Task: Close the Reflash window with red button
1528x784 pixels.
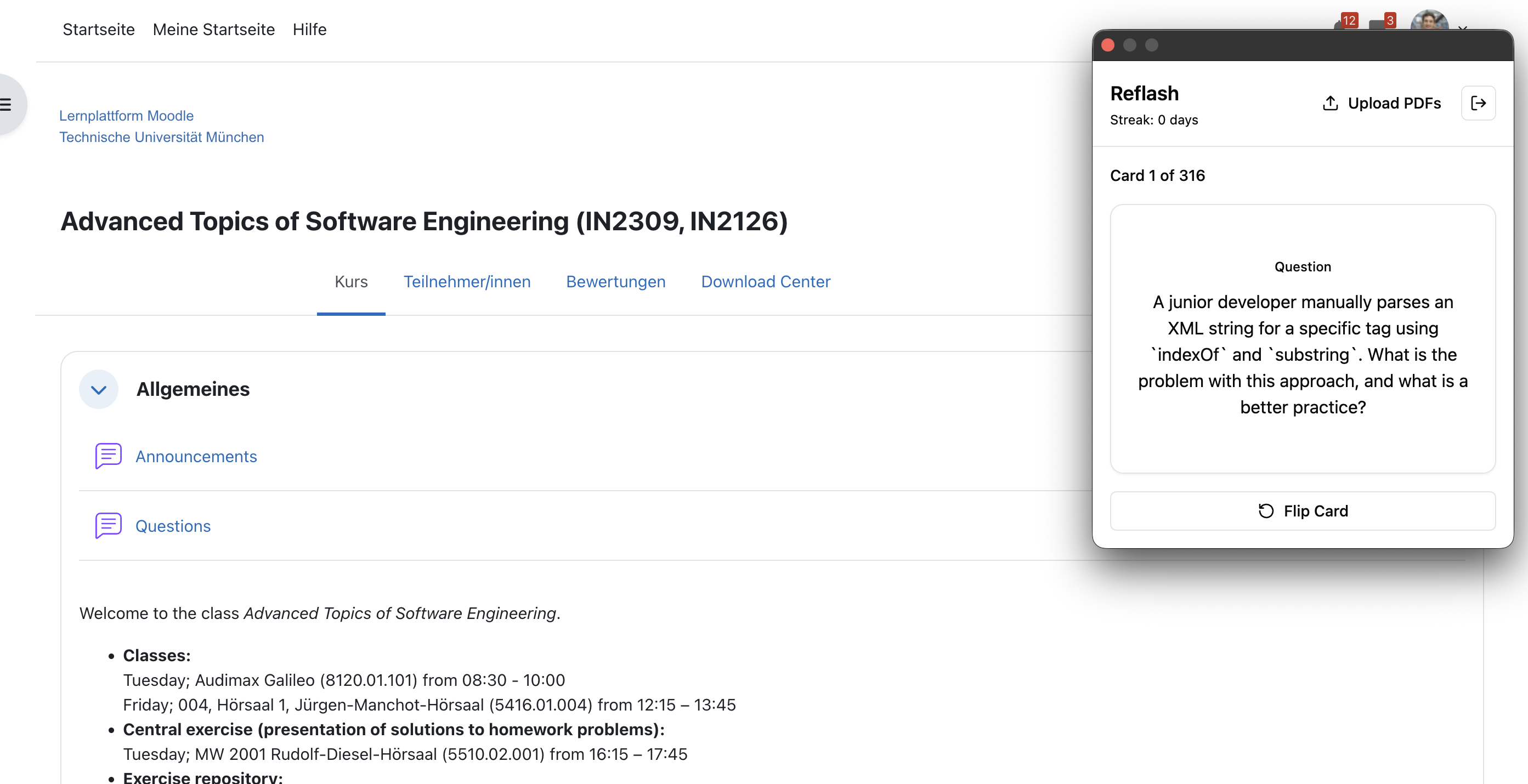Action: tap(1107, 46)
